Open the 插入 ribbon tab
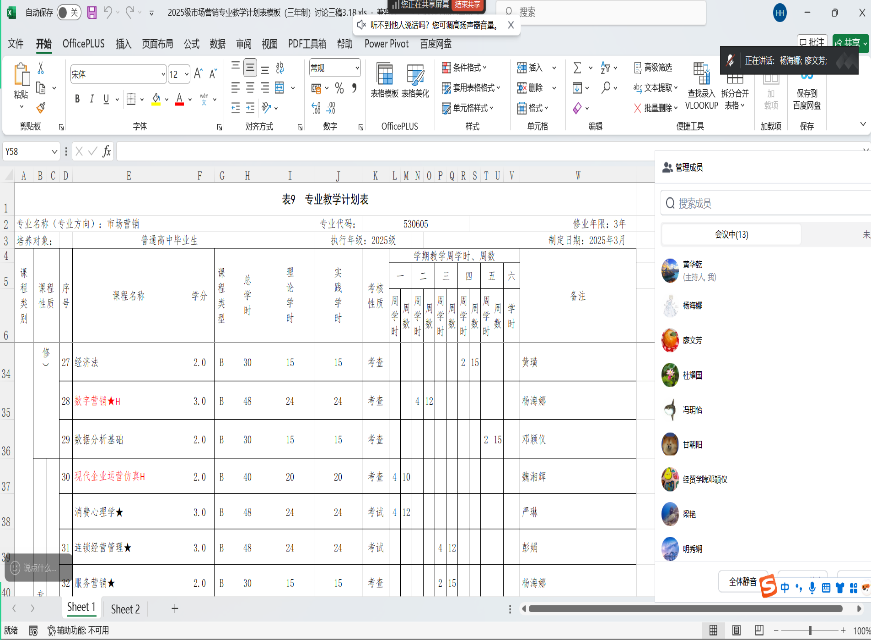 pyautogui.click(x=123, y=44)
